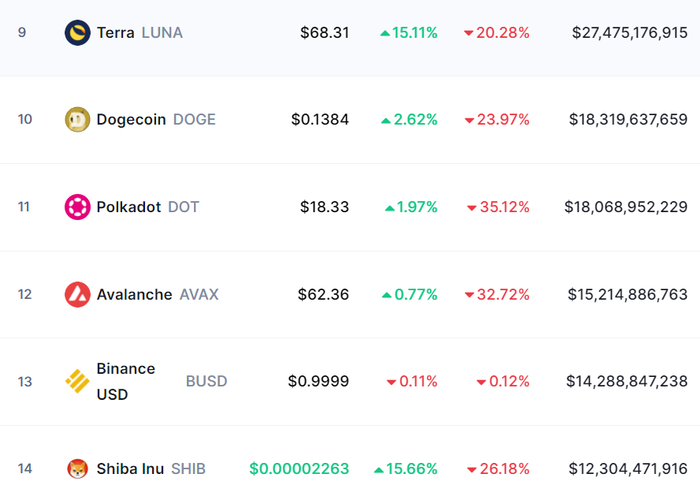
Task: Open the Avalanche name link
Action: tap(134, 295)
